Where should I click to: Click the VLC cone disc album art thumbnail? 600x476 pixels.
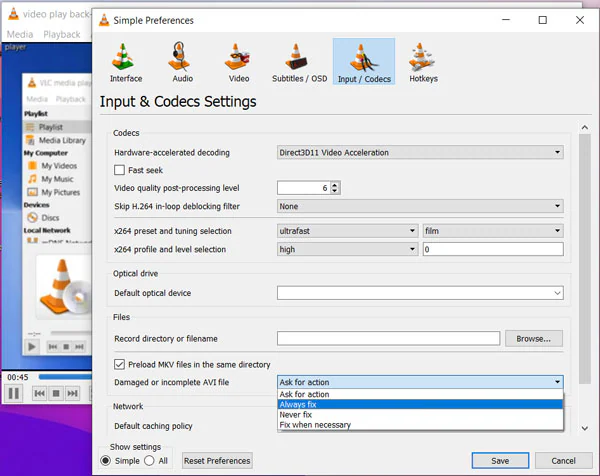64,286
